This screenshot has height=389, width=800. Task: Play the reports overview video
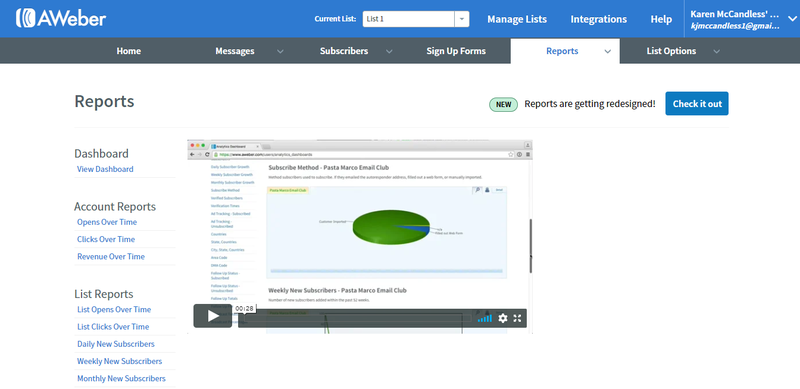click(x=213, y=317)
